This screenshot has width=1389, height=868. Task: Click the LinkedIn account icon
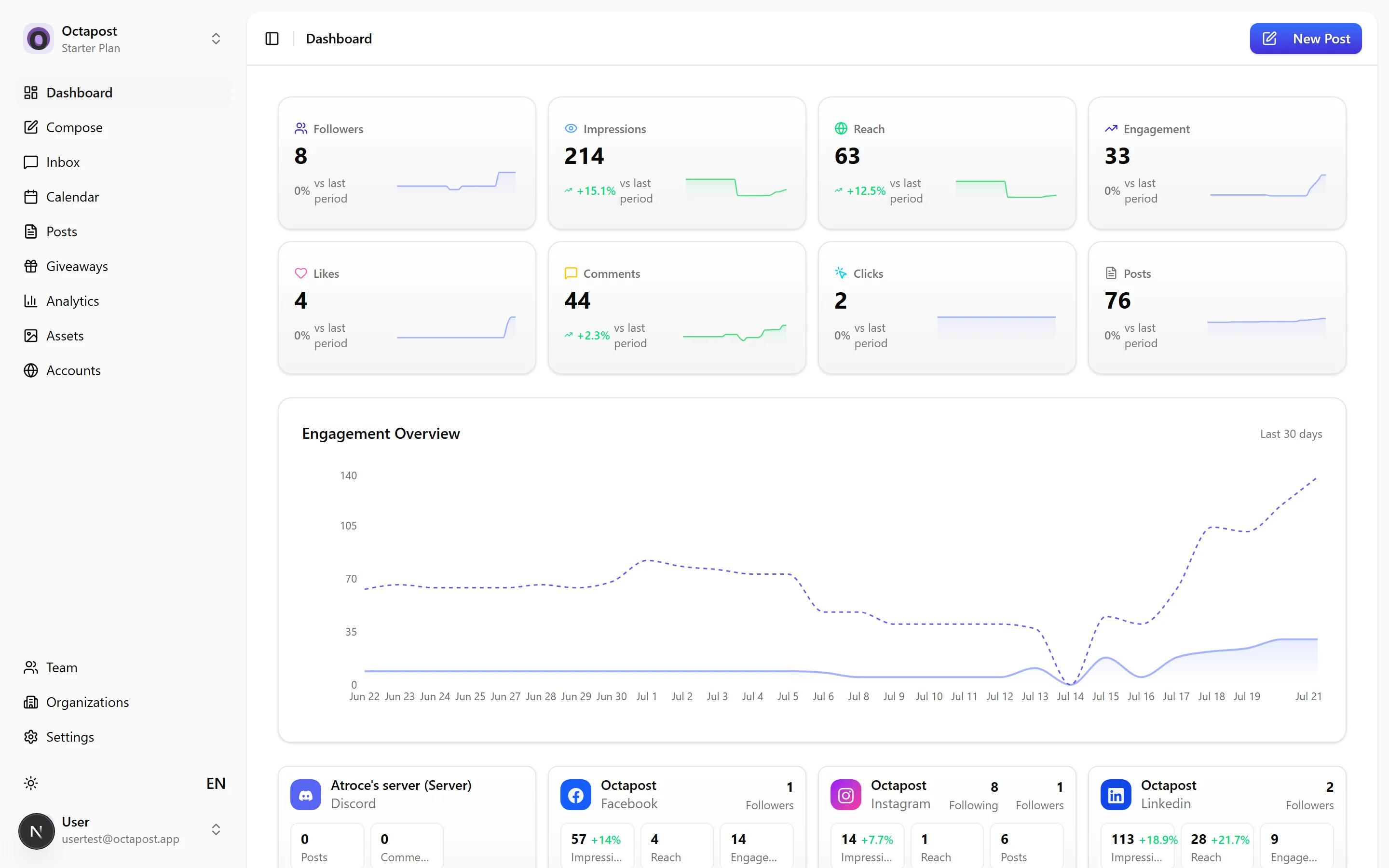click(x=1116, y=795)
